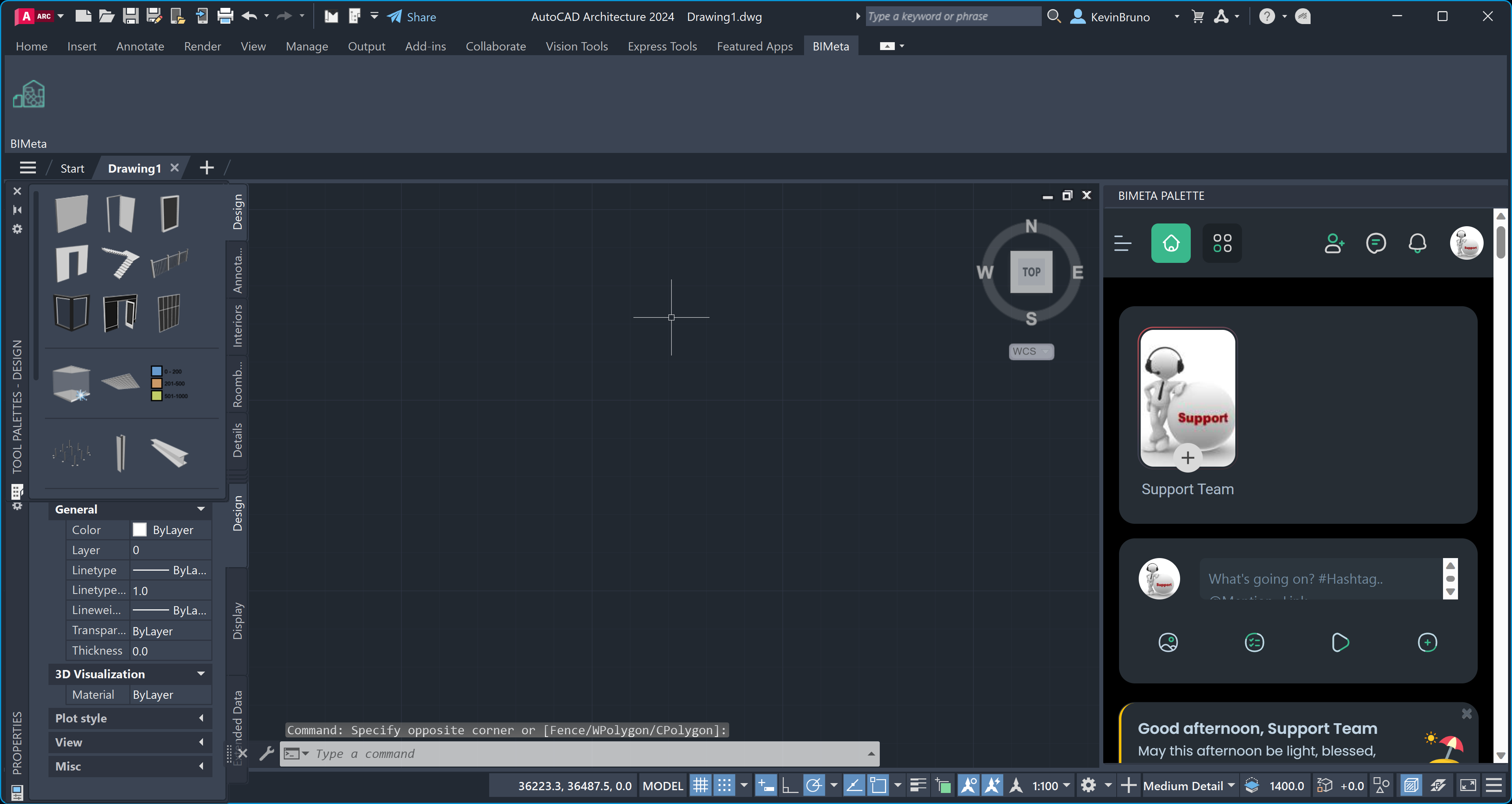Screen dimensions: 1512x804
Task: Select the Structural Column tool
Action: tap(120, 453)
